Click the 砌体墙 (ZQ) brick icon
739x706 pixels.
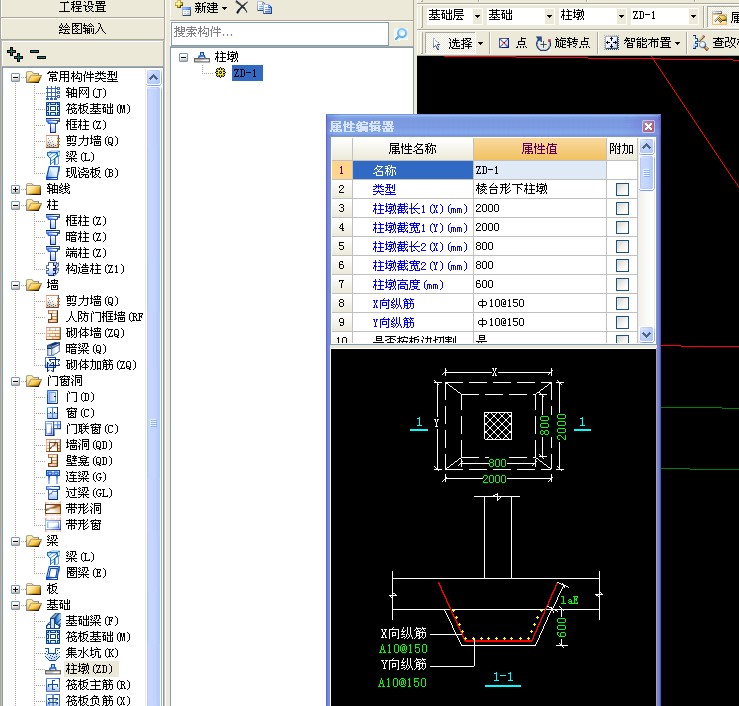[x=53, y=333]
